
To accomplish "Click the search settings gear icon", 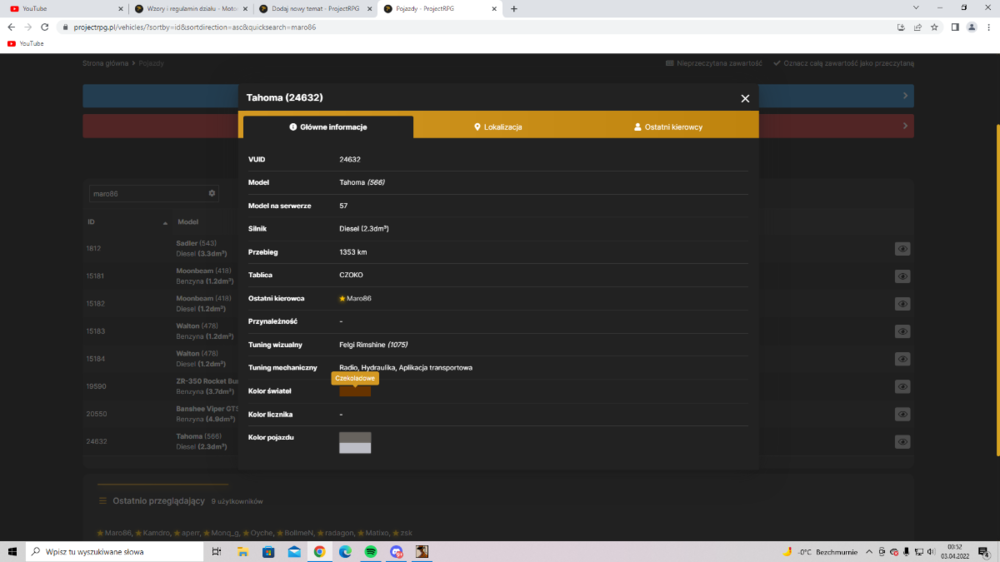I will (212, 193).
